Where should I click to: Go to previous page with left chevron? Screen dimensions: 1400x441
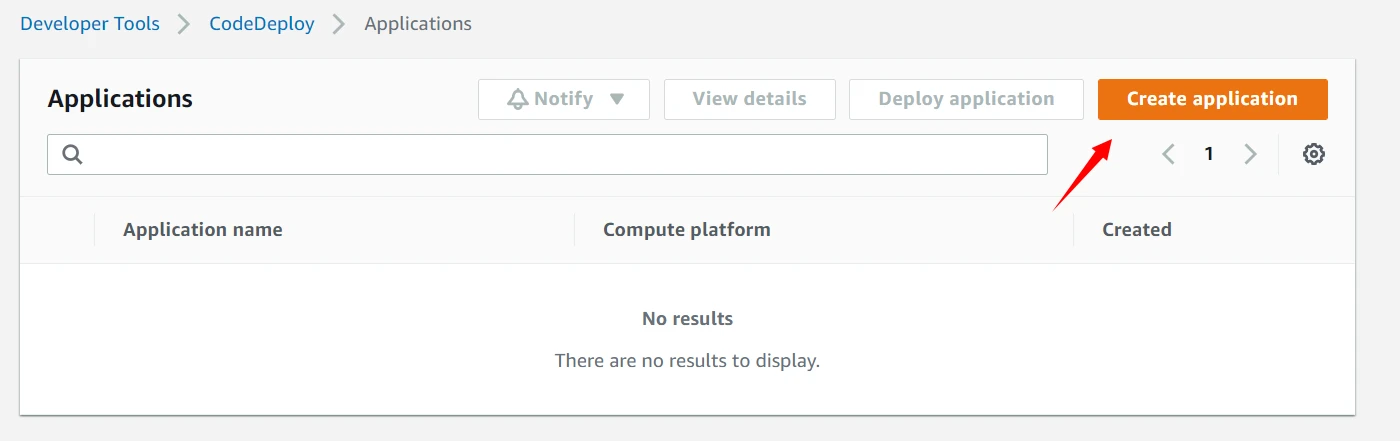[x=1168, y=154]
